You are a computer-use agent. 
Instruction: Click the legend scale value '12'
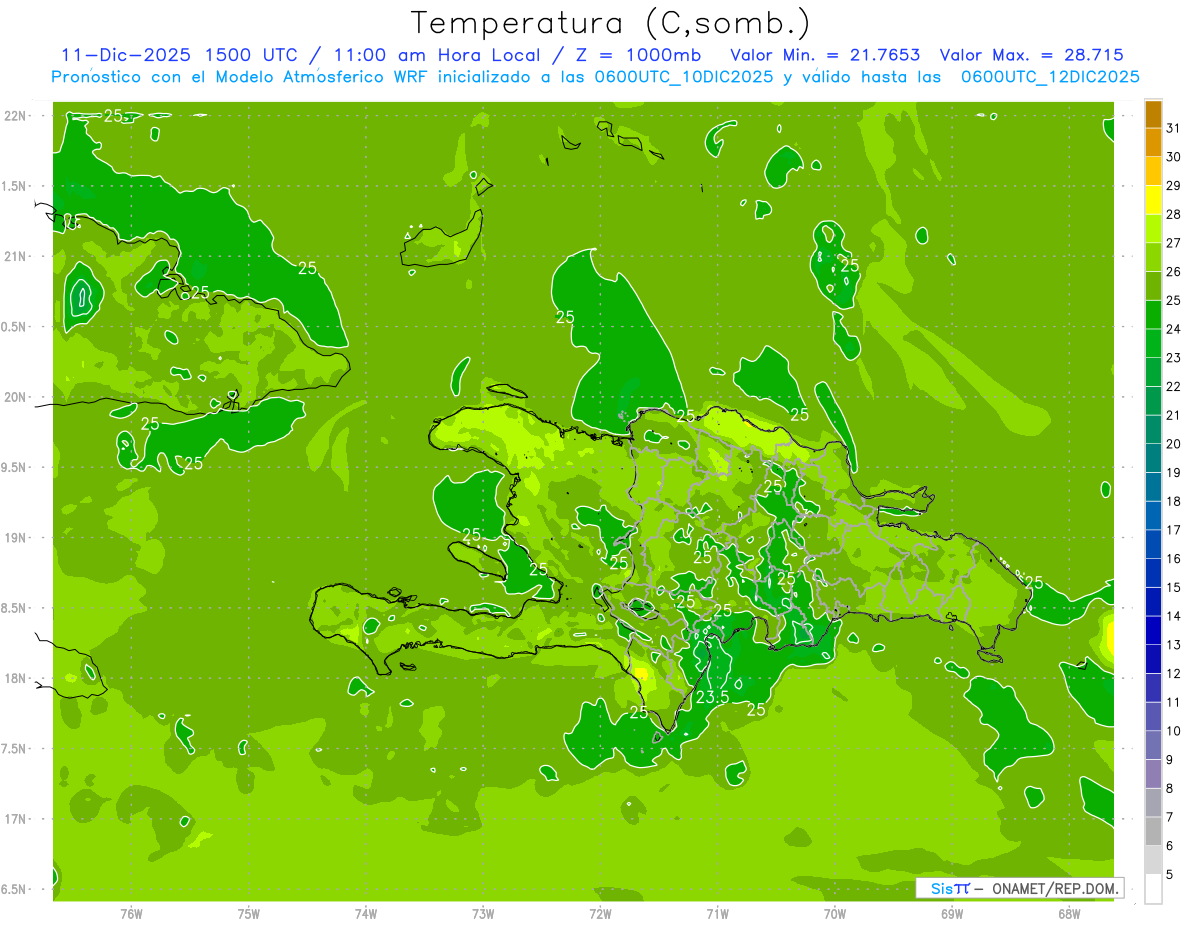click(1173, 674)
